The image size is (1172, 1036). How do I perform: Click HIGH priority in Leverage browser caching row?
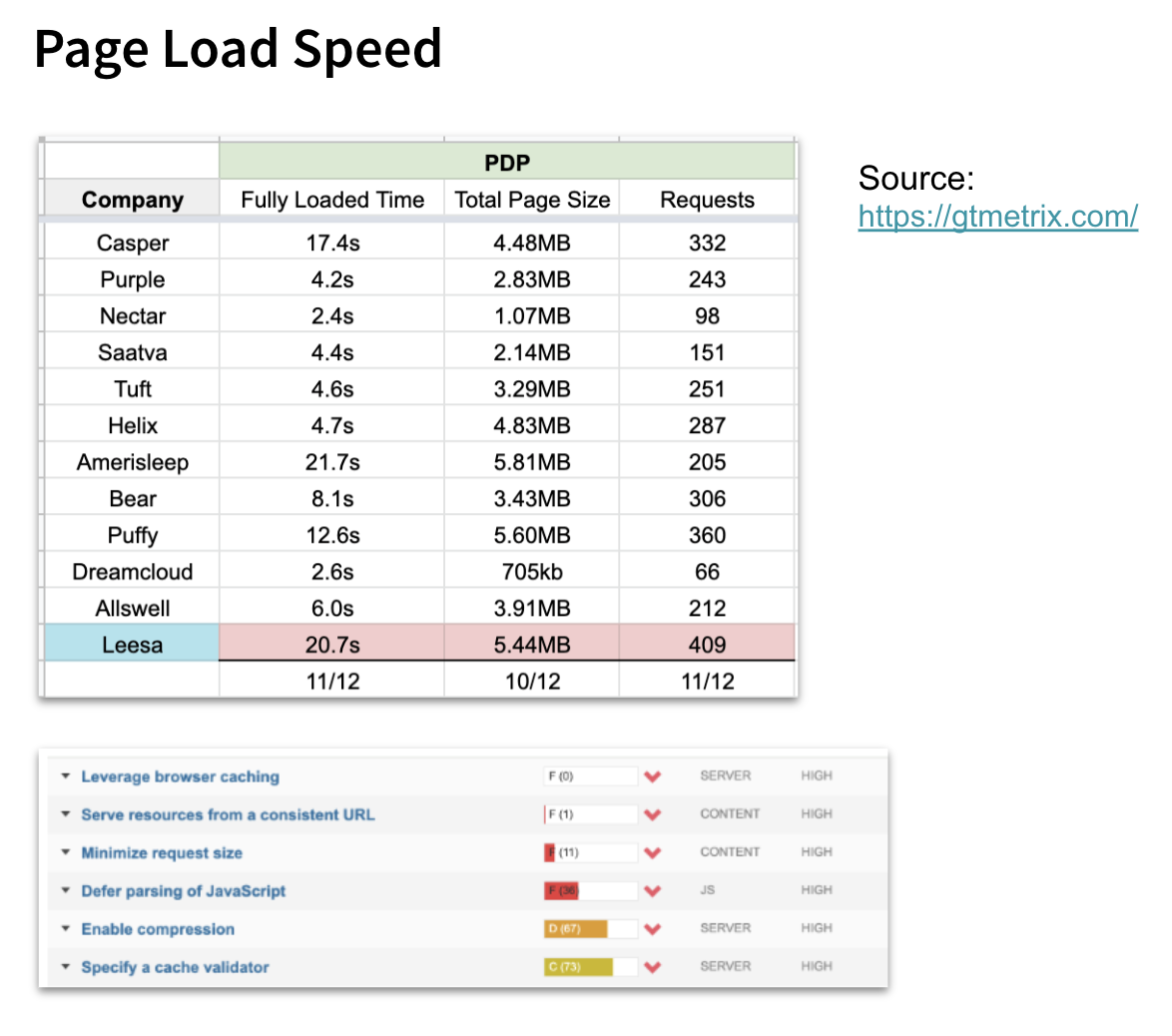pyautogui.click(x=817, y=776)
